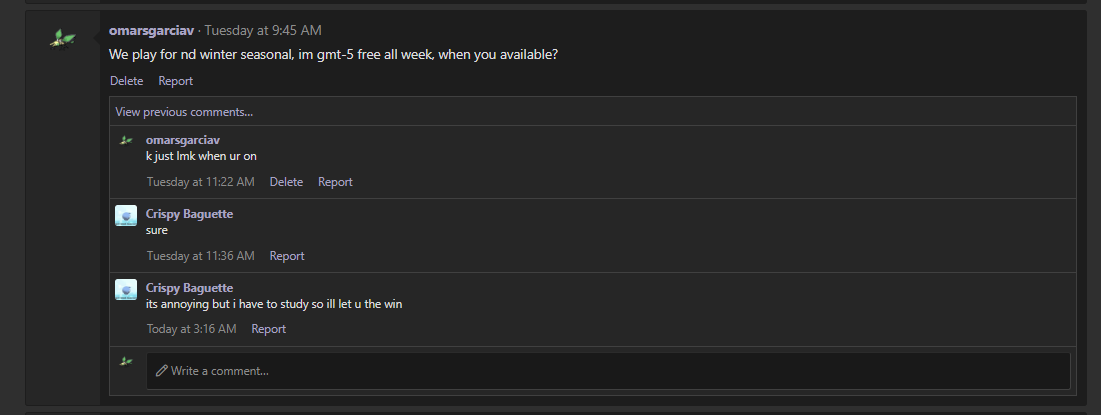Click the pencil icon in the comment box

161,370
